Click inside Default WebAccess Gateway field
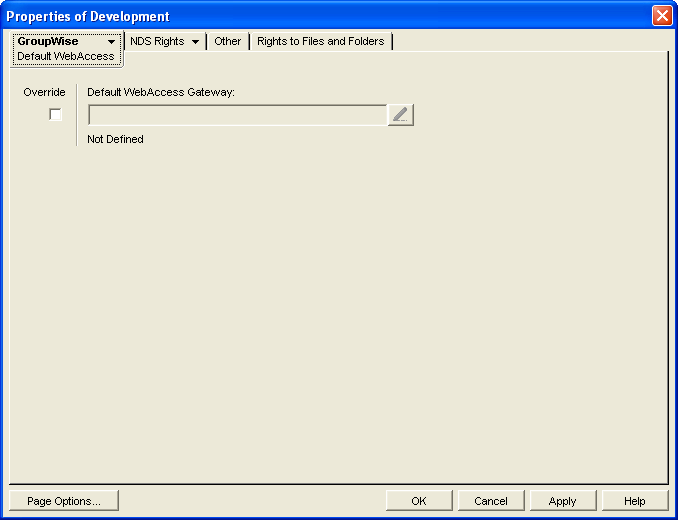Viewport: 678px width, 520px height. pos(237,115)
